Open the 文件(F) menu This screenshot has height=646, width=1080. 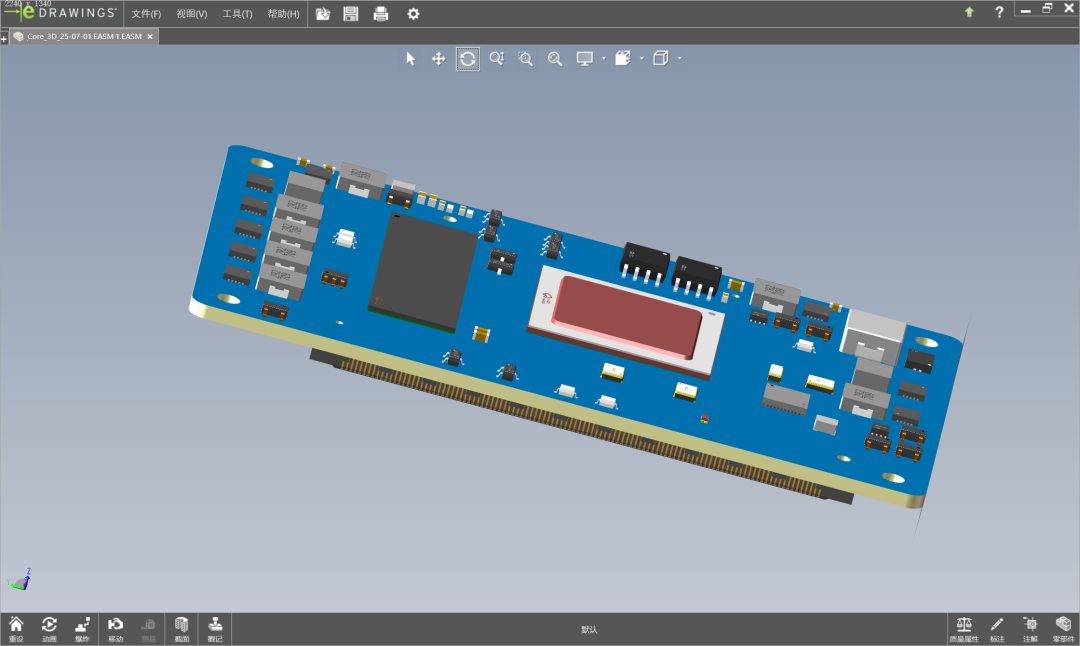[146, 14]
